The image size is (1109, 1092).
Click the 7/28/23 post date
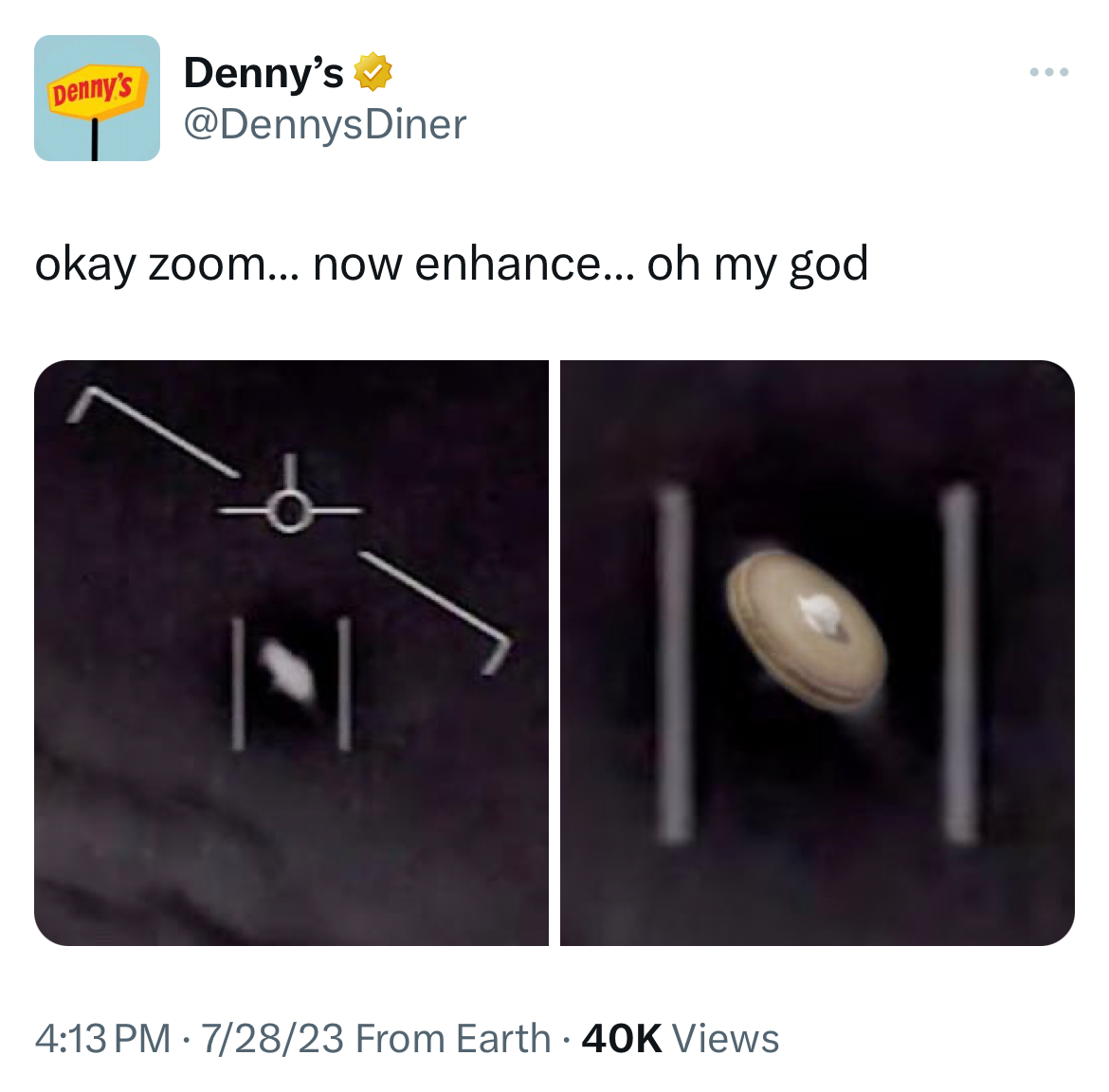click(x=271, y=1038)
